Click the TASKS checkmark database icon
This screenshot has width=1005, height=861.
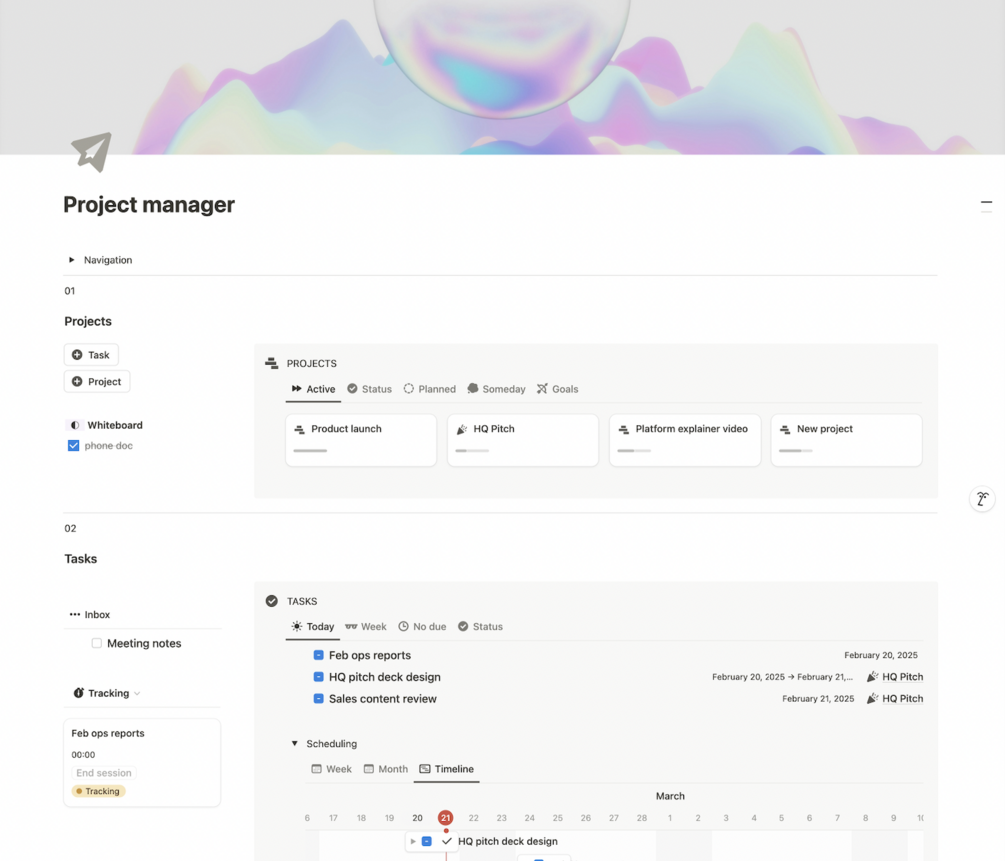point(272,601)
